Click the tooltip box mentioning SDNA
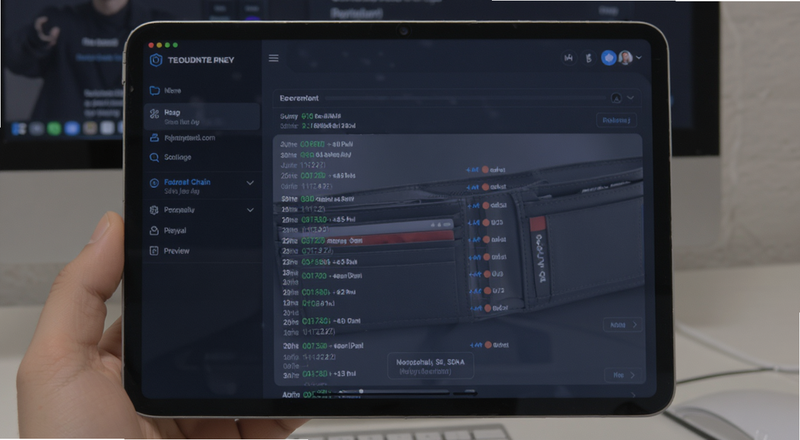 click(431, 366)
